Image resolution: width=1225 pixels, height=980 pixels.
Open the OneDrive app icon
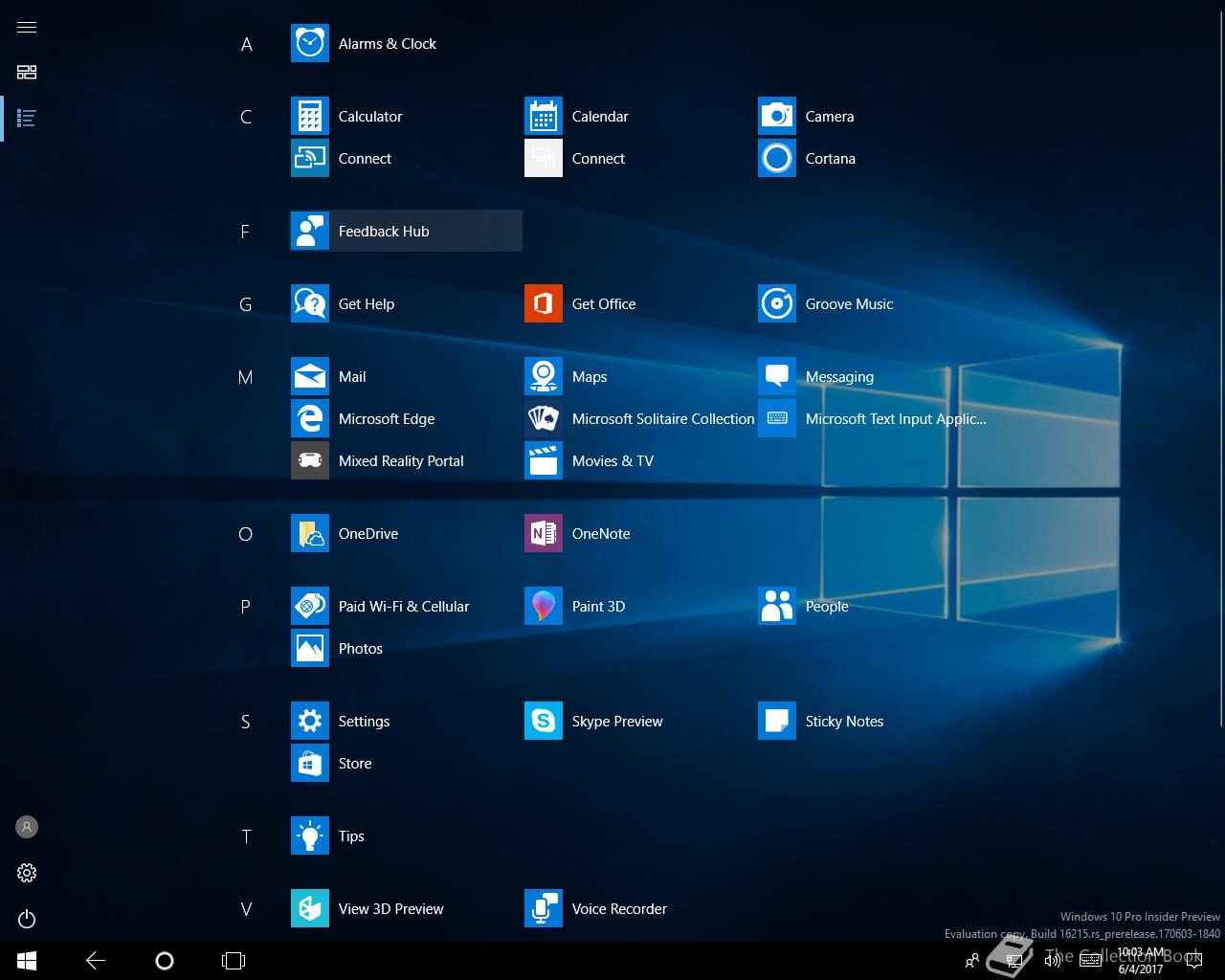tap(310, 534)
